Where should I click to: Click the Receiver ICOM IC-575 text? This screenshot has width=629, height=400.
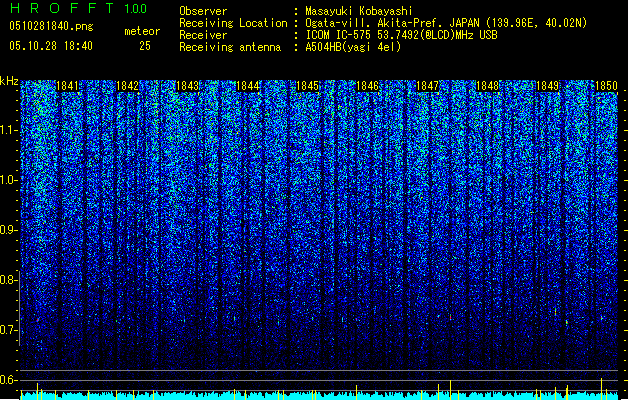click(402, 35)
